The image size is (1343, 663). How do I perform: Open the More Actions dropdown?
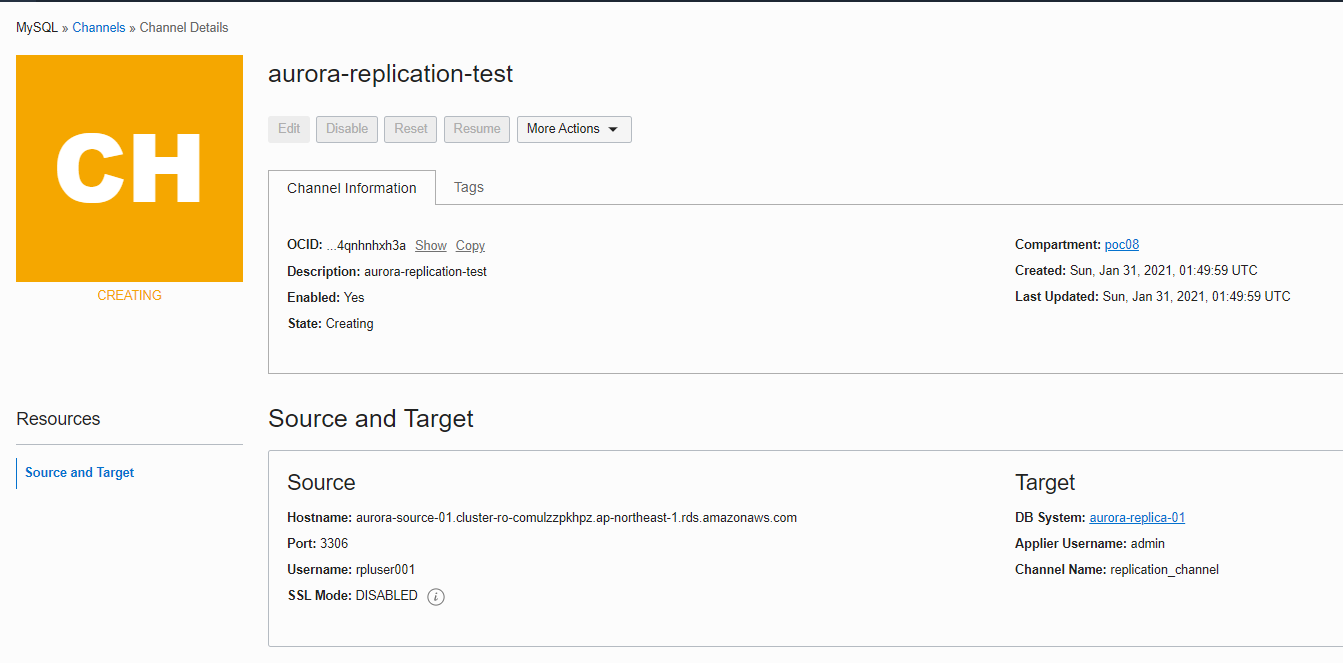pyautogui.click(x=574, y=129)
